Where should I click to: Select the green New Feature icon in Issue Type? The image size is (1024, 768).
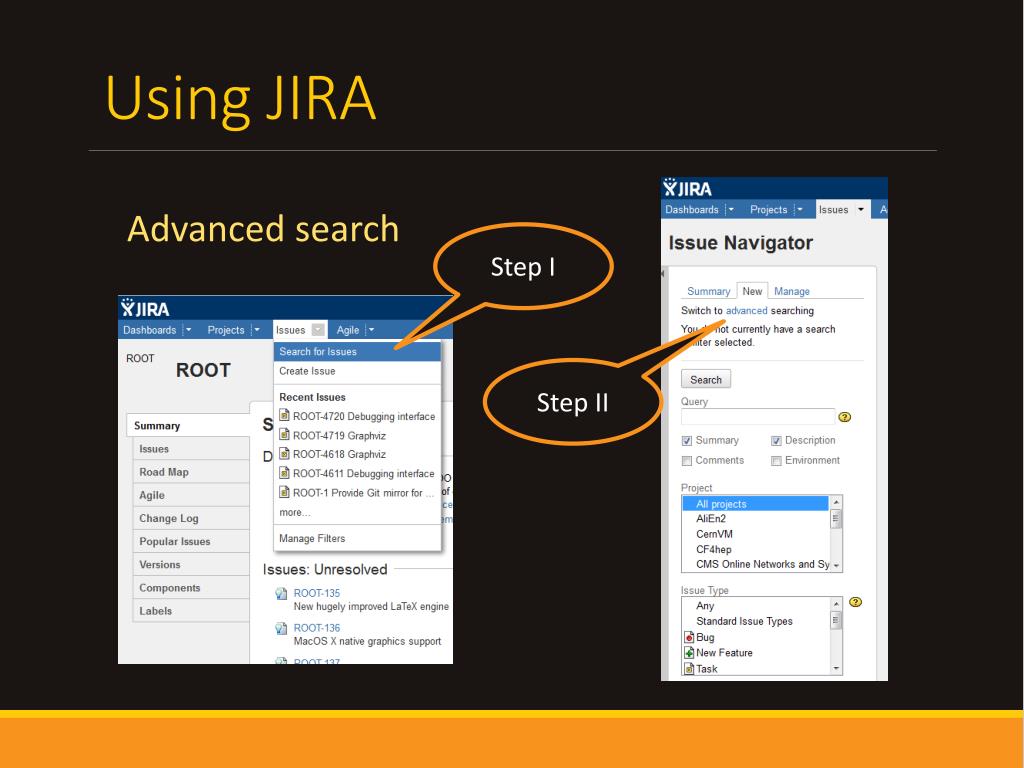pyautogui.click(x=689, y=652)
